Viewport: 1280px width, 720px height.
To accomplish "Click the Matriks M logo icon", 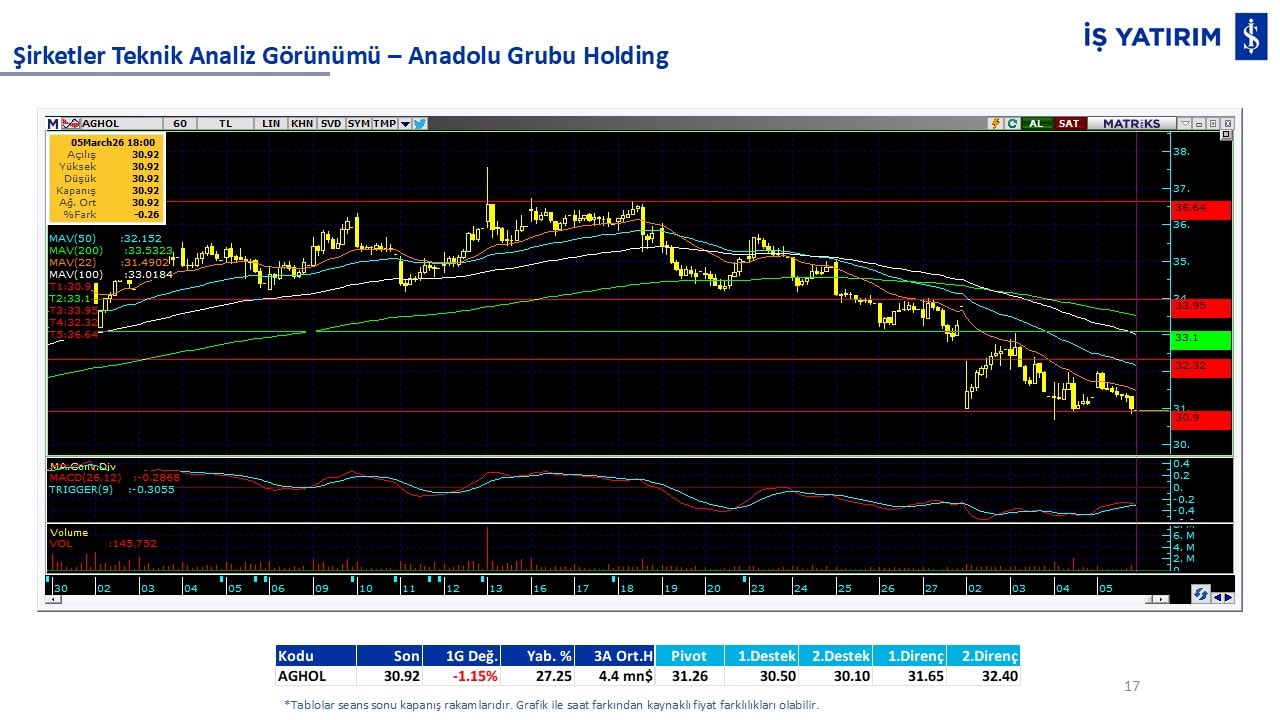I will click(x=52, y=124).
